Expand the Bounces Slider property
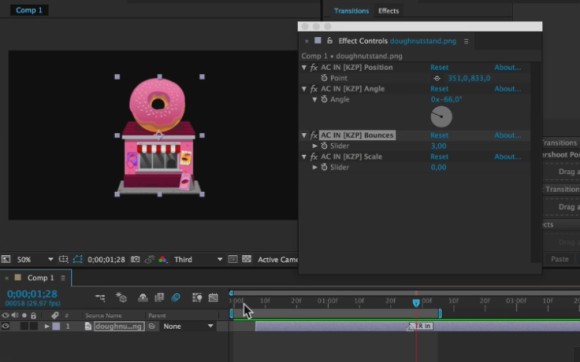 pyautogui.click(x=315, y=146)
